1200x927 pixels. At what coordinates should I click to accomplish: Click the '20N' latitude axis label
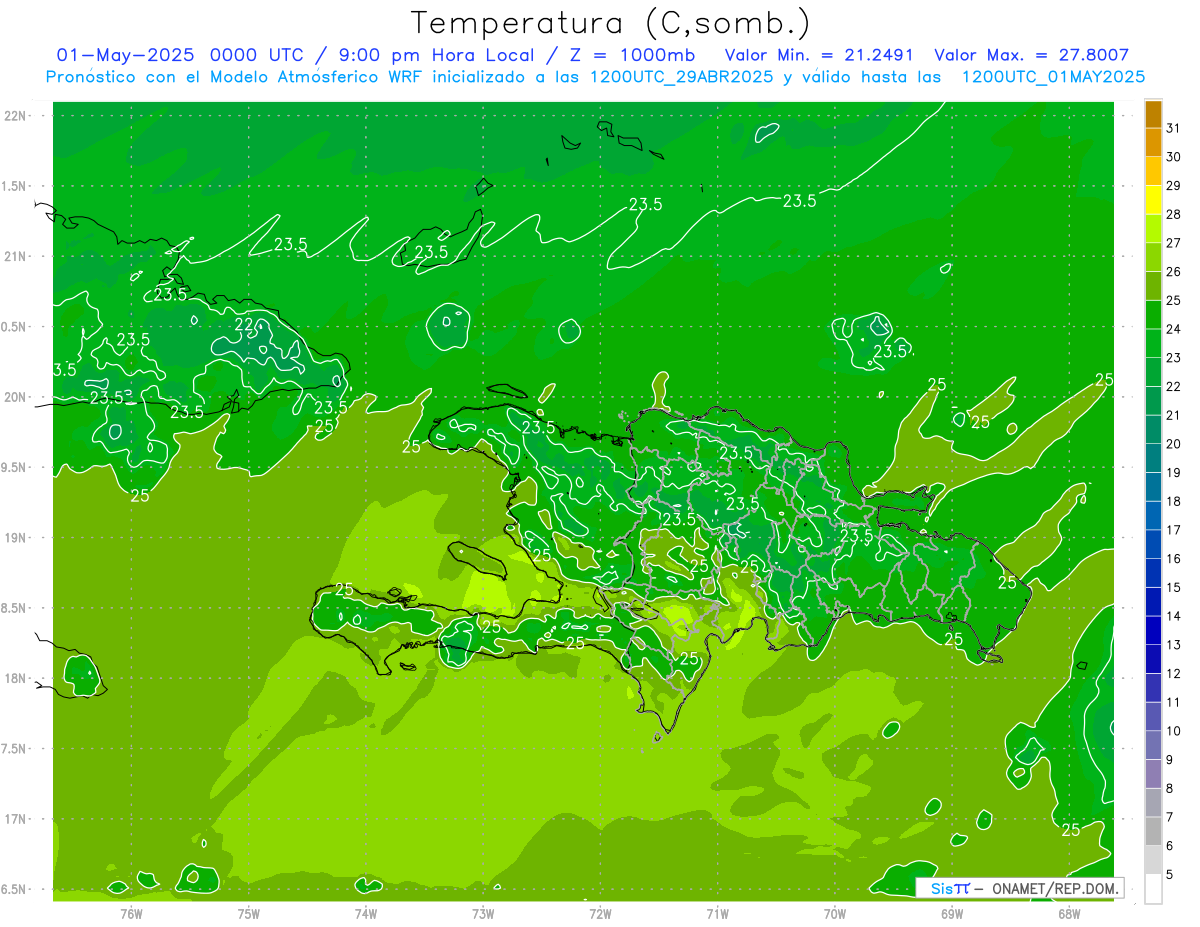(16, 397)
